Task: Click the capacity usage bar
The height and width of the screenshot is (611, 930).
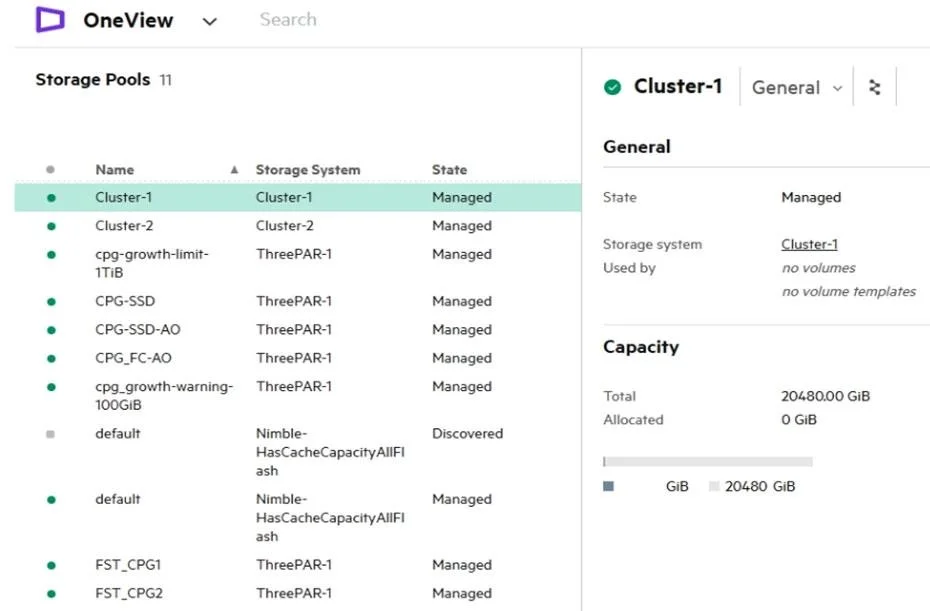Action: tap(708, 462)
